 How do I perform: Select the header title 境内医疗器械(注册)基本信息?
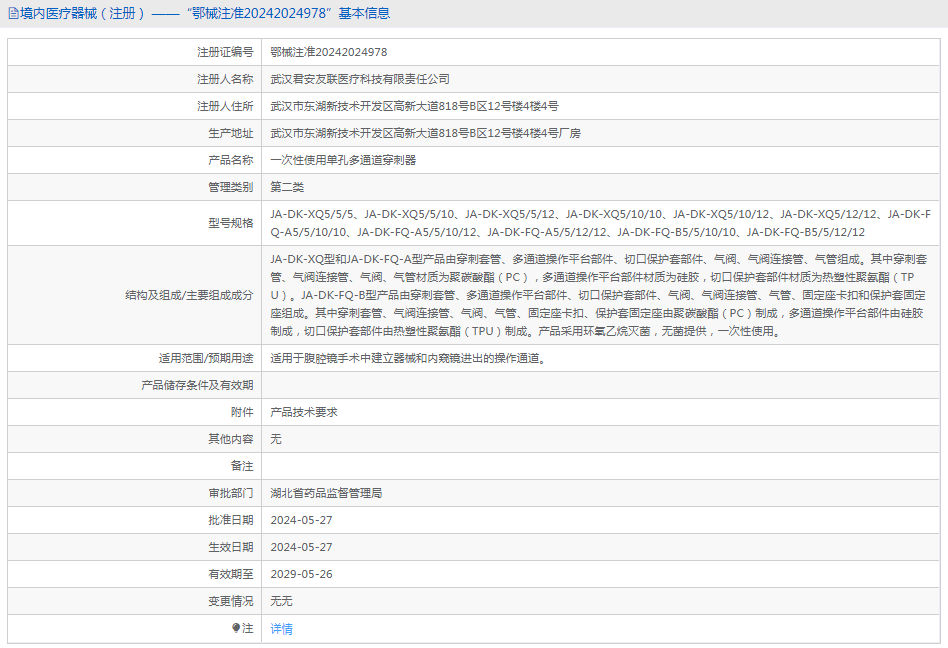pos(205,13)
